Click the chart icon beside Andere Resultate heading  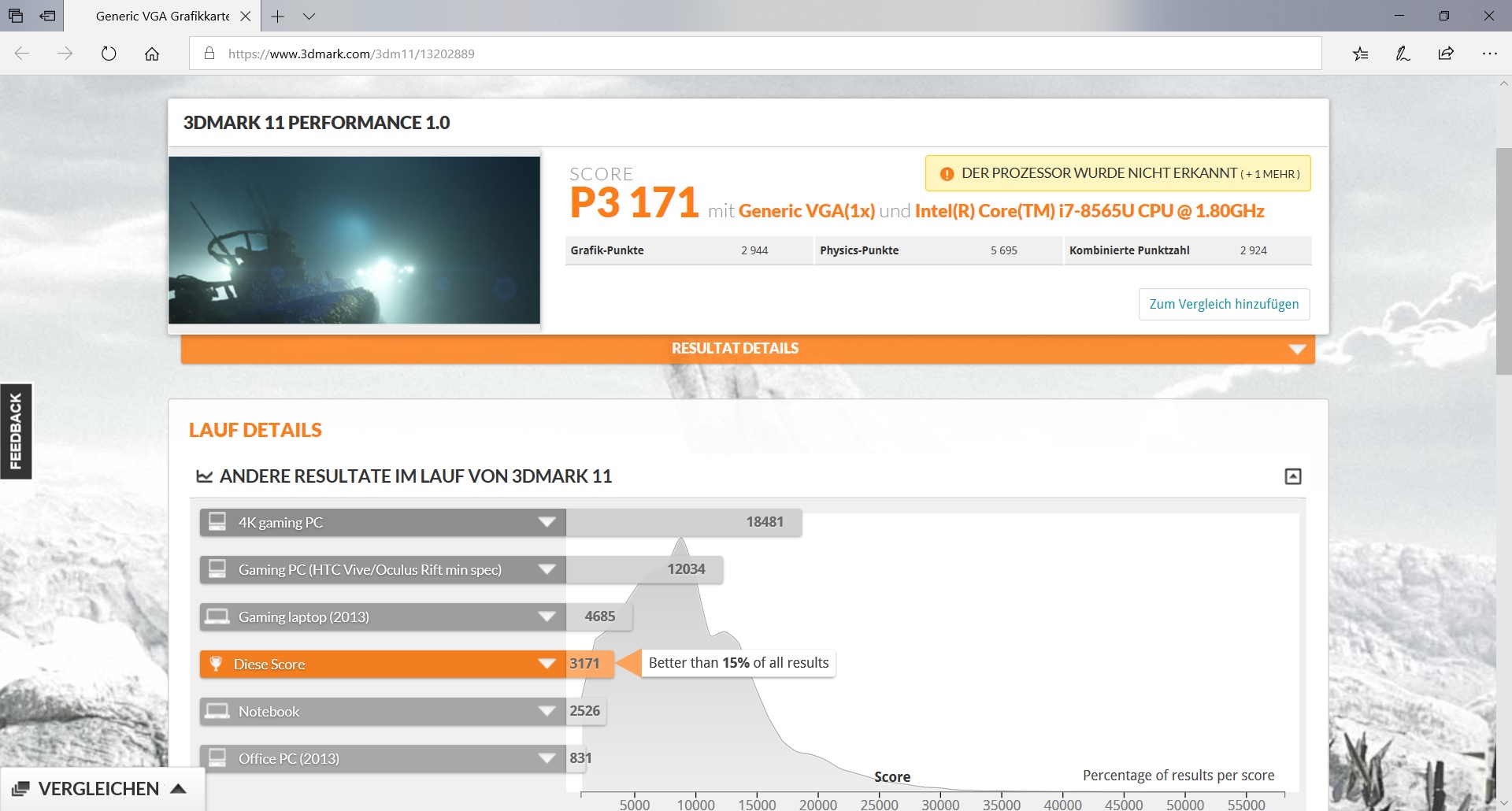click(x=205, y=476)
